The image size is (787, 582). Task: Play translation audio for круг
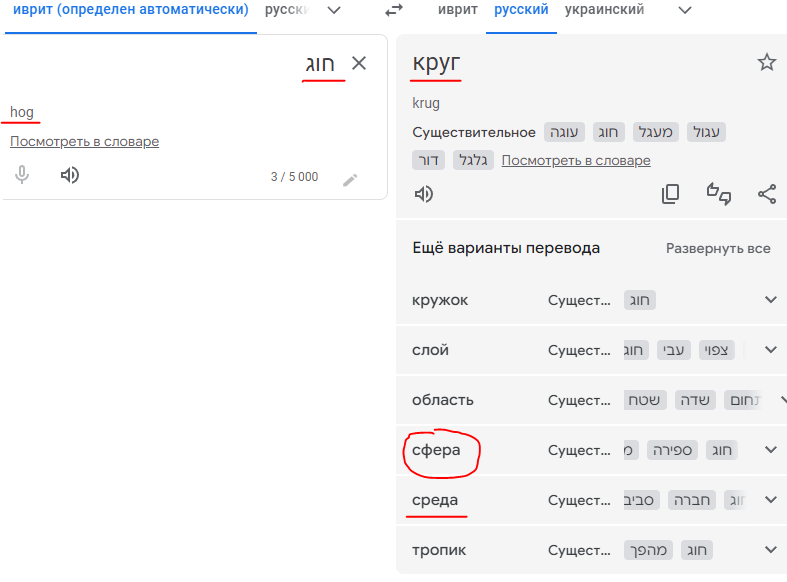pos(424,194)
